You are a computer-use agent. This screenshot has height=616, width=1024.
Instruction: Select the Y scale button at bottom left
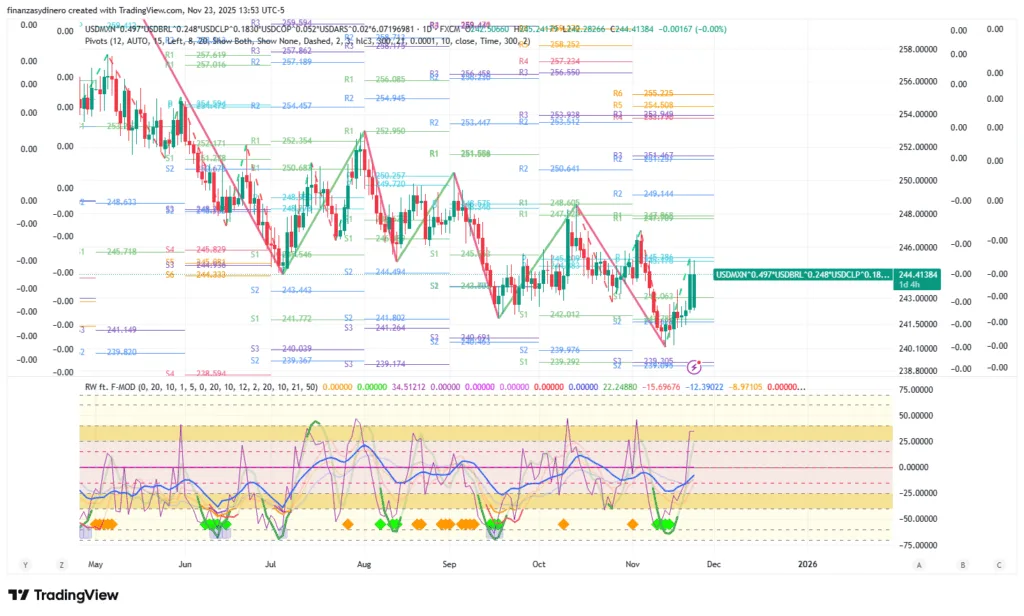pos(26,564)
